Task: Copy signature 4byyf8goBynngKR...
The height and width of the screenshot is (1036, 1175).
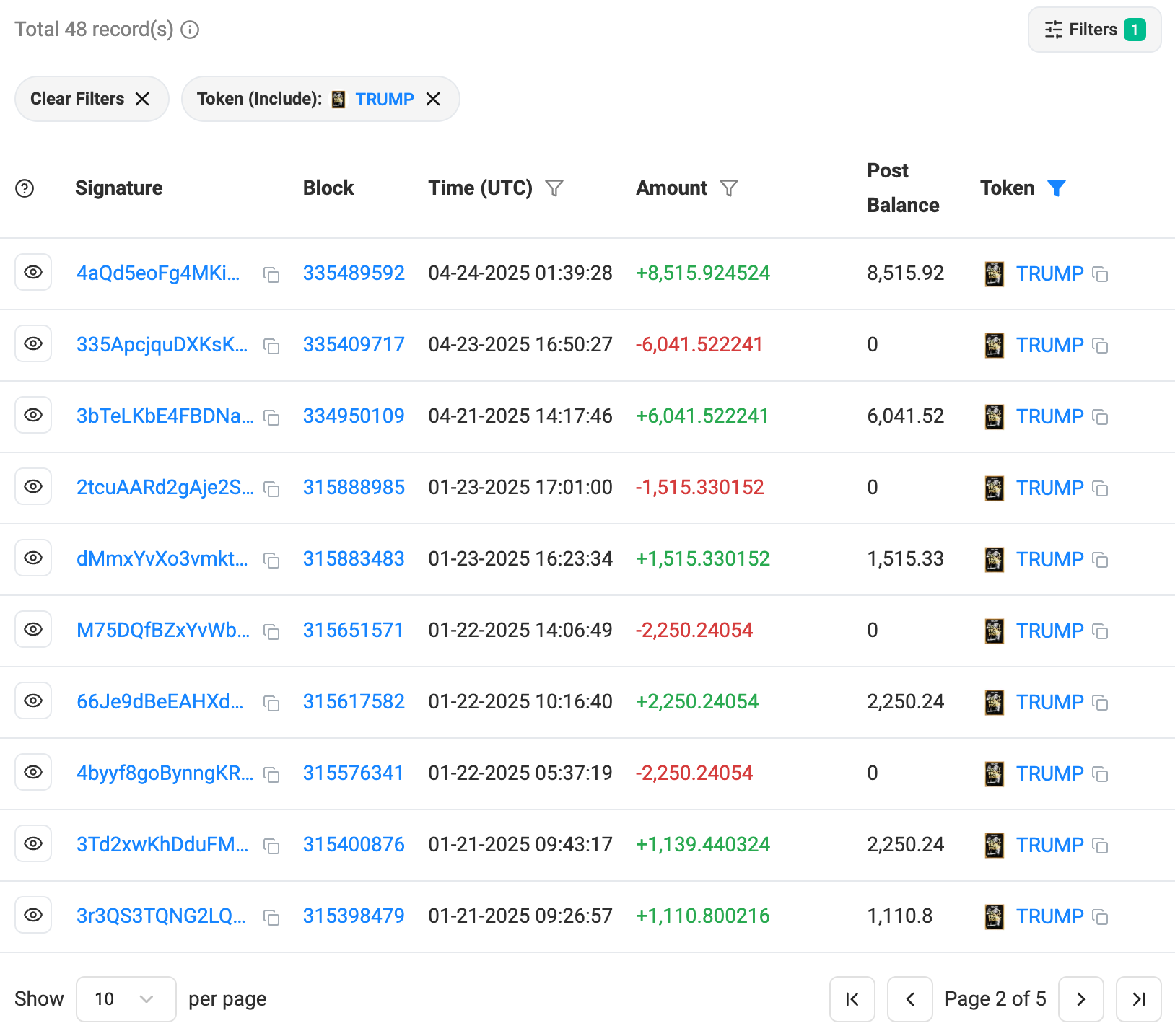Action: (271, 775)
